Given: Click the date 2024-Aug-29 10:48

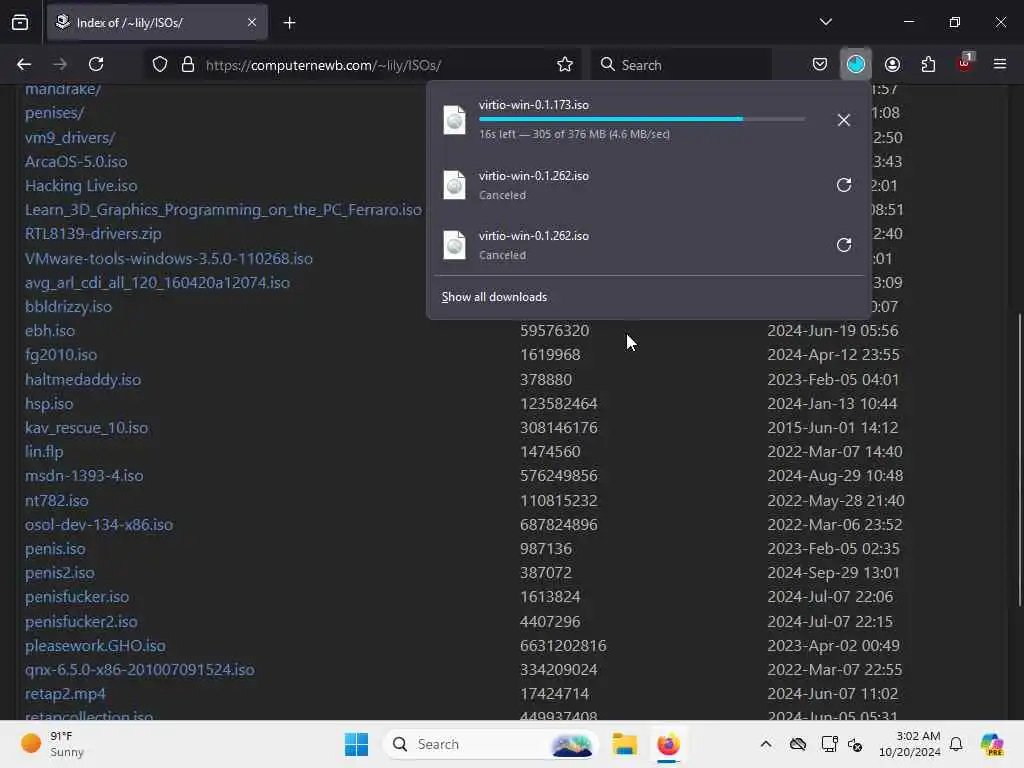Looking at the screenshot, I should 835,475.
